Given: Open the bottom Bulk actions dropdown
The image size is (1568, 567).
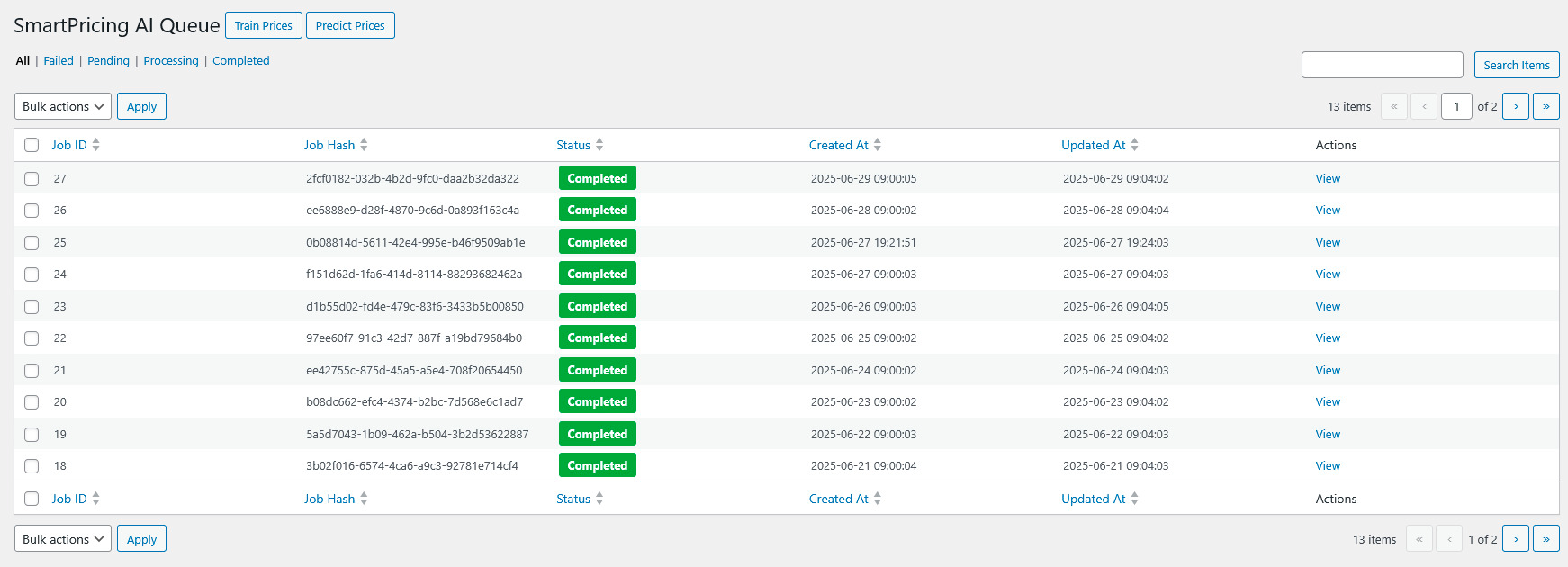Looking at the screenshot, I should 63,539.
